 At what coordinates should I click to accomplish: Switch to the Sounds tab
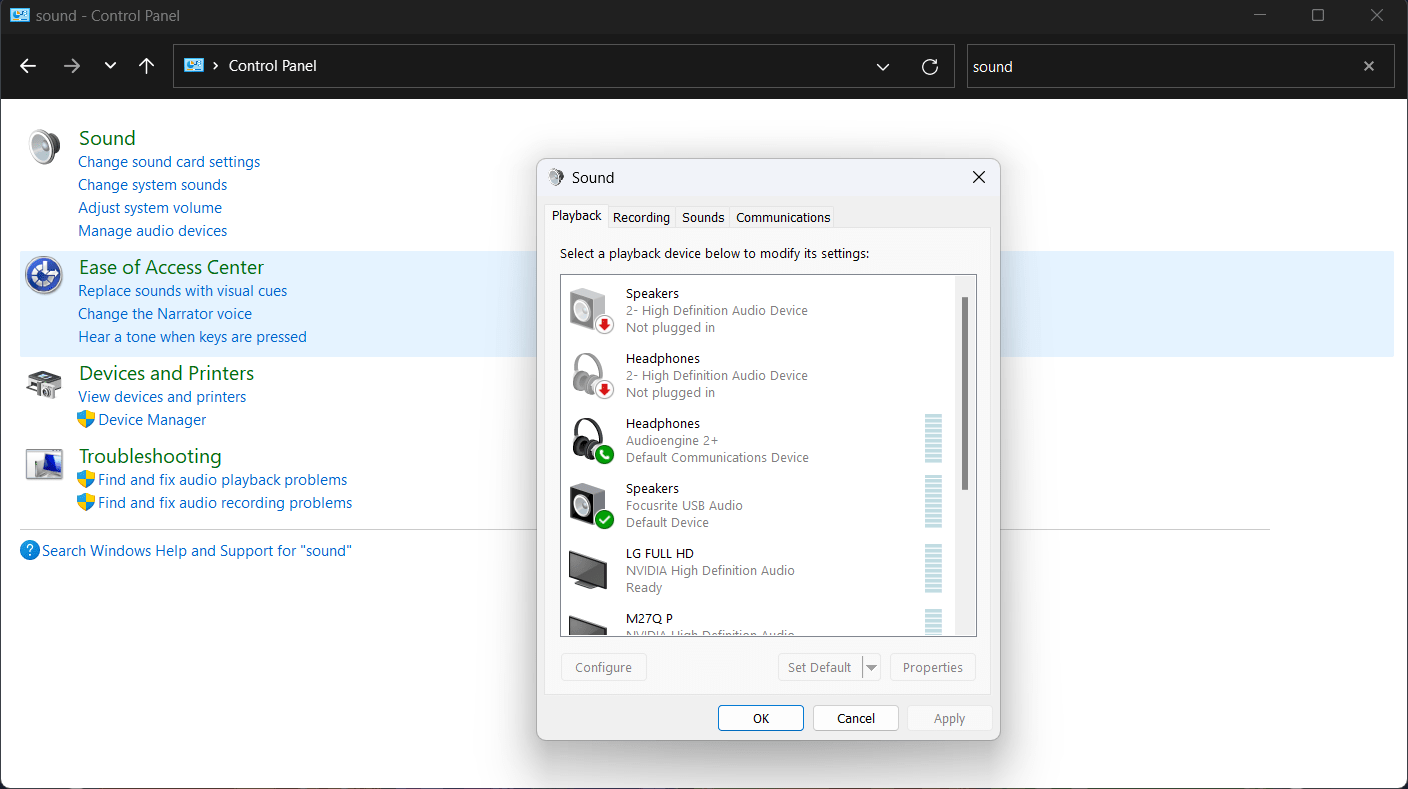click(703, 217)
